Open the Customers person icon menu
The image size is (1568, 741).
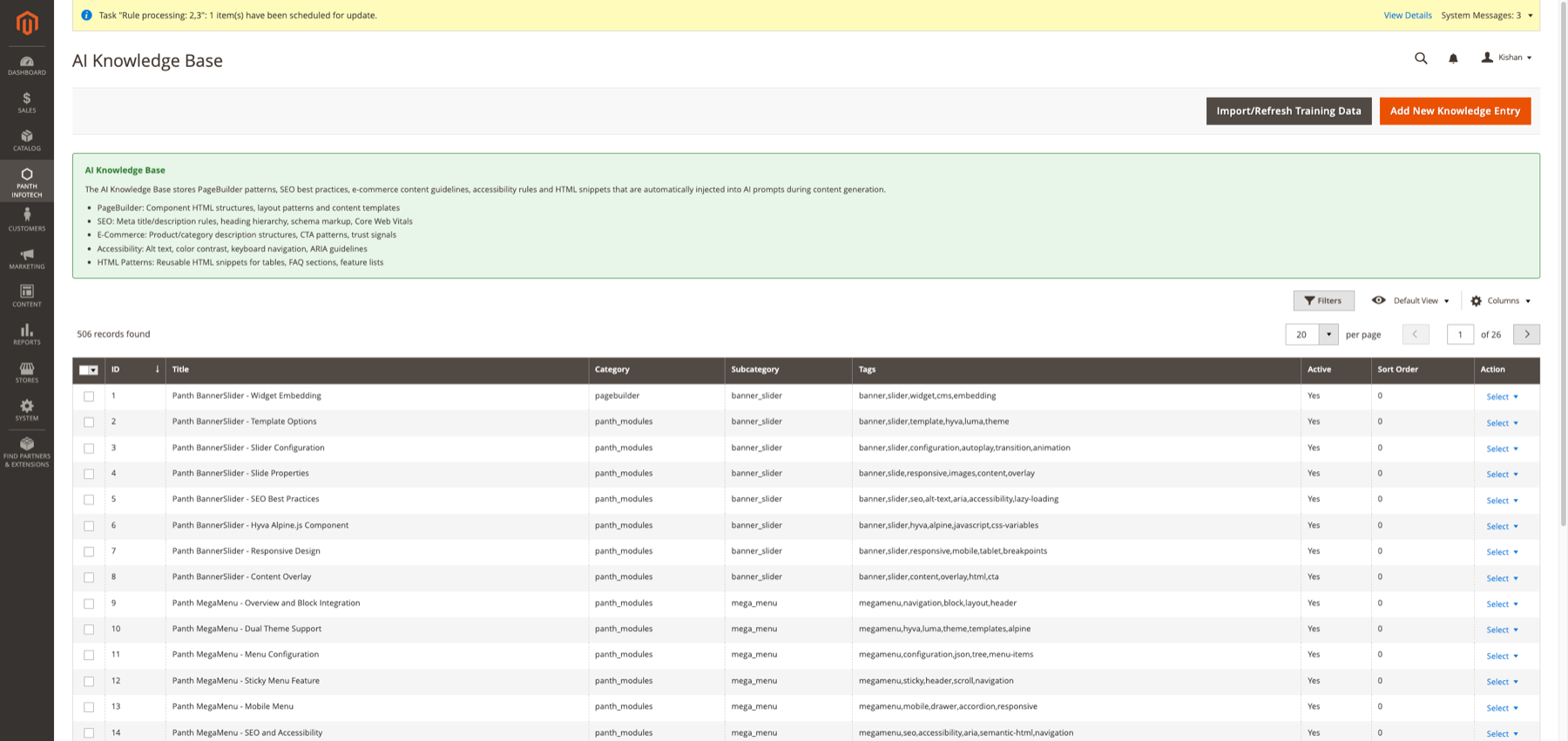[27, 219]
